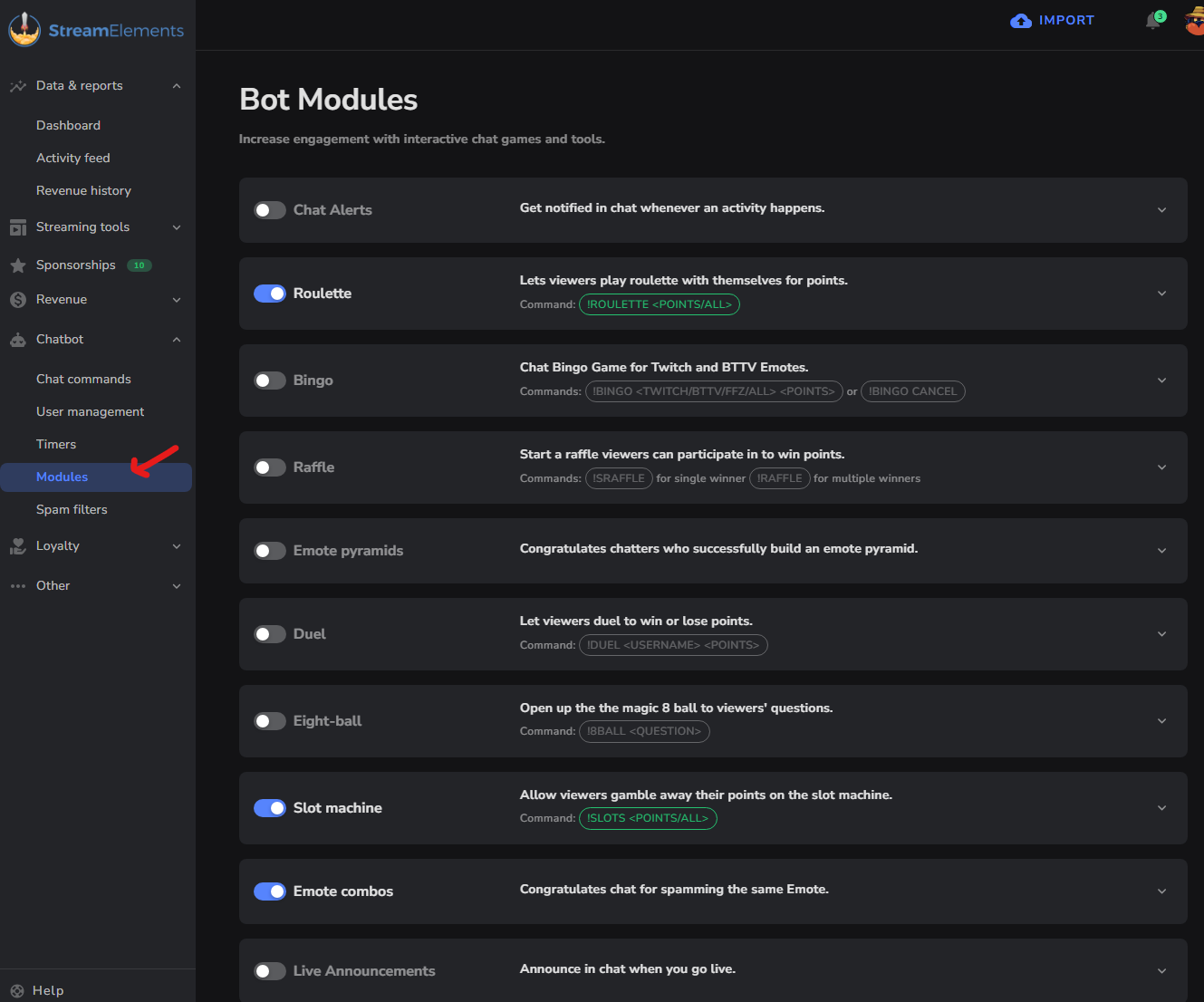Enable the Chat Alerts module toggle
This screenshot has height=1002, width=1204.
pos(270,210)
